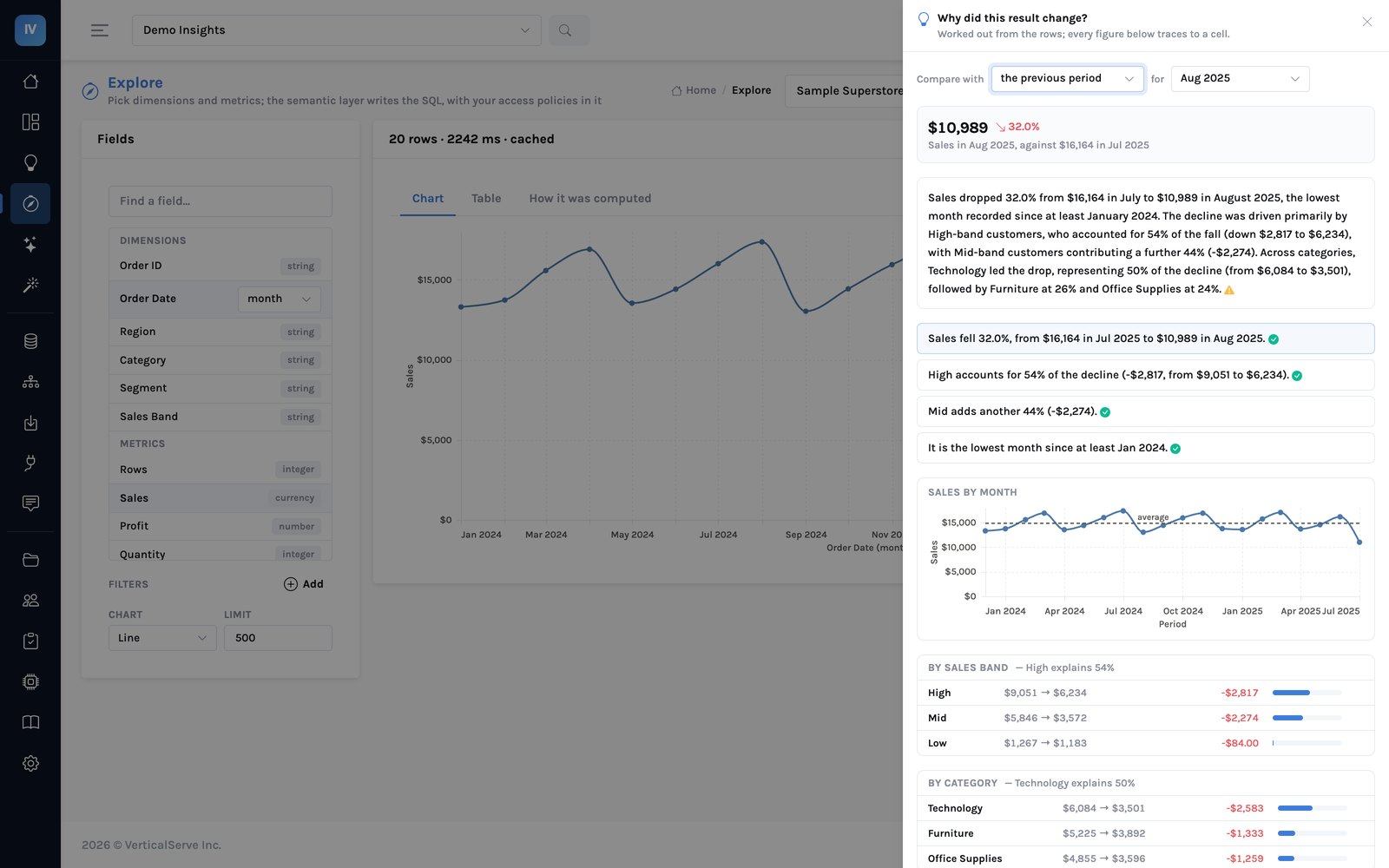
Task: Open the Home icon in sidebar
Action: click(30, 82)
